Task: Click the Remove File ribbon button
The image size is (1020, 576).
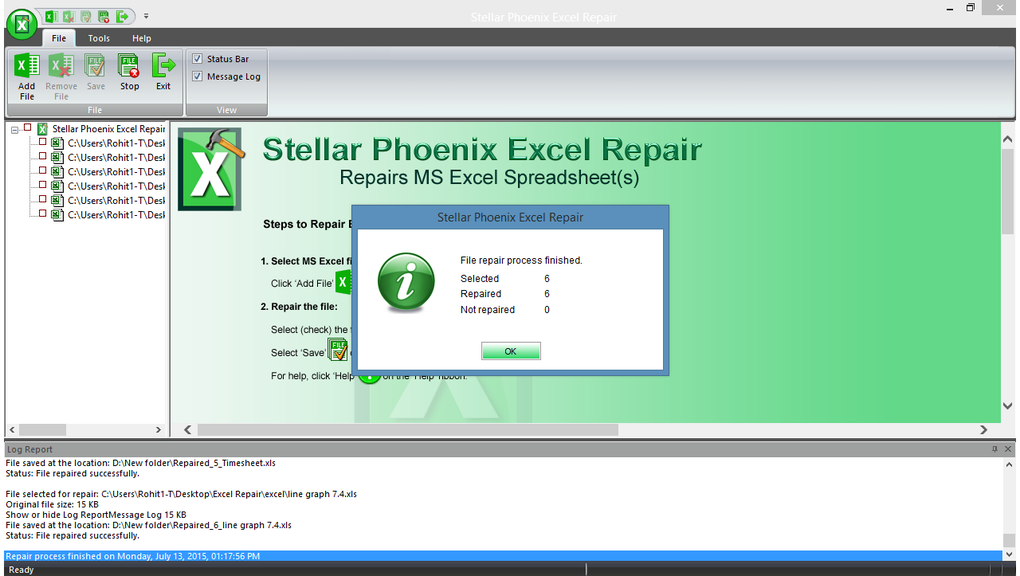Action: (61, 76)
